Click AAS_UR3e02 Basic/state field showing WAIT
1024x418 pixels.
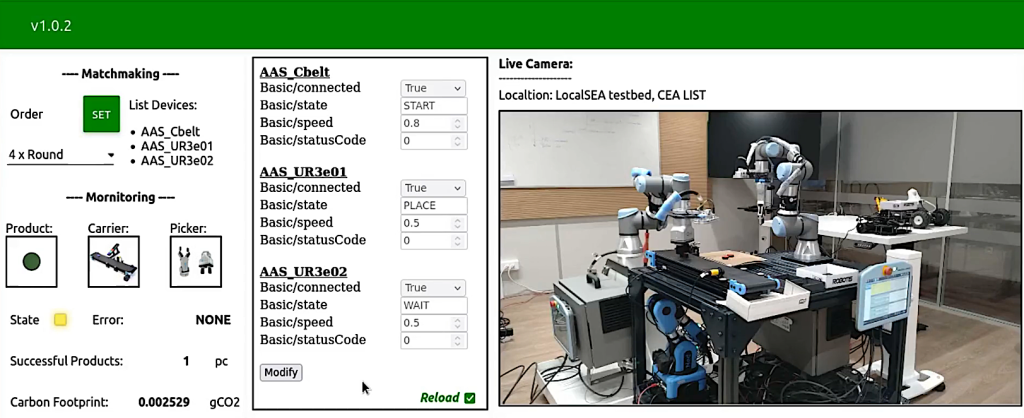click(433, 306)
